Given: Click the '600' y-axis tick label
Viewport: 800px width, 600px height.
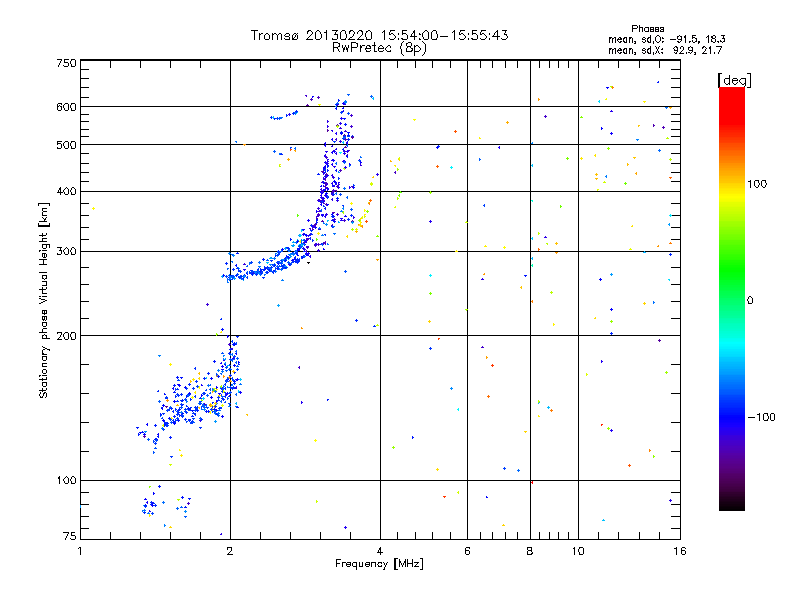Looking at the screenshot, I should 66,107.
